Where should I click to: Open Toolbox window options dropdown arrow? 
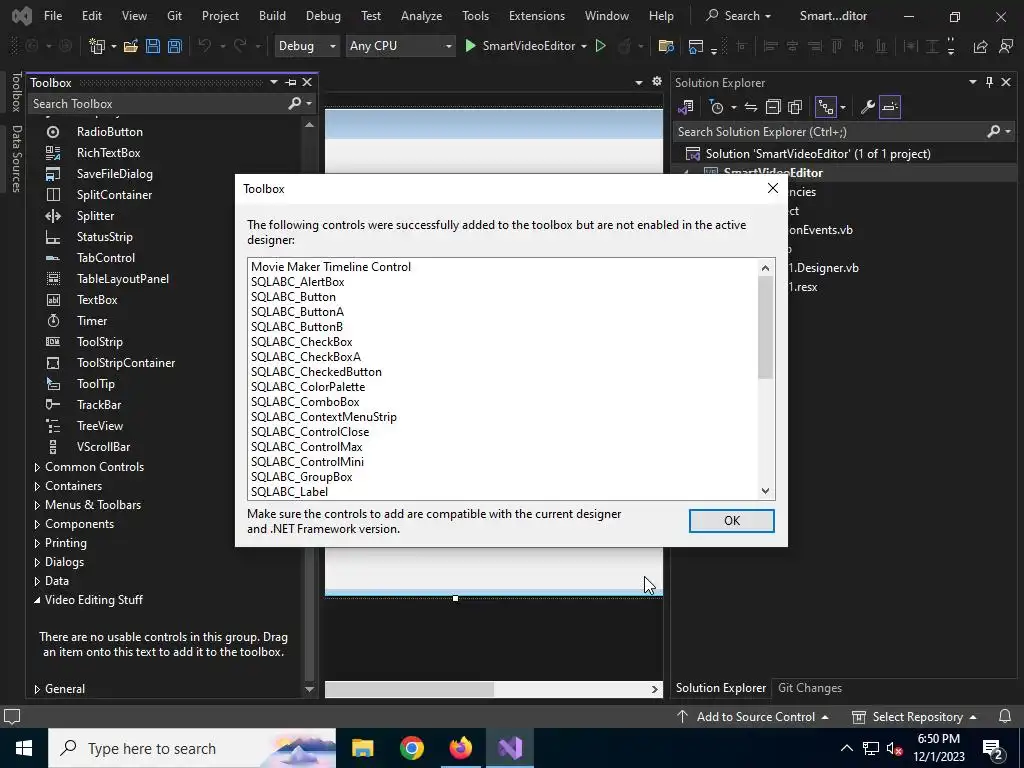274,82
